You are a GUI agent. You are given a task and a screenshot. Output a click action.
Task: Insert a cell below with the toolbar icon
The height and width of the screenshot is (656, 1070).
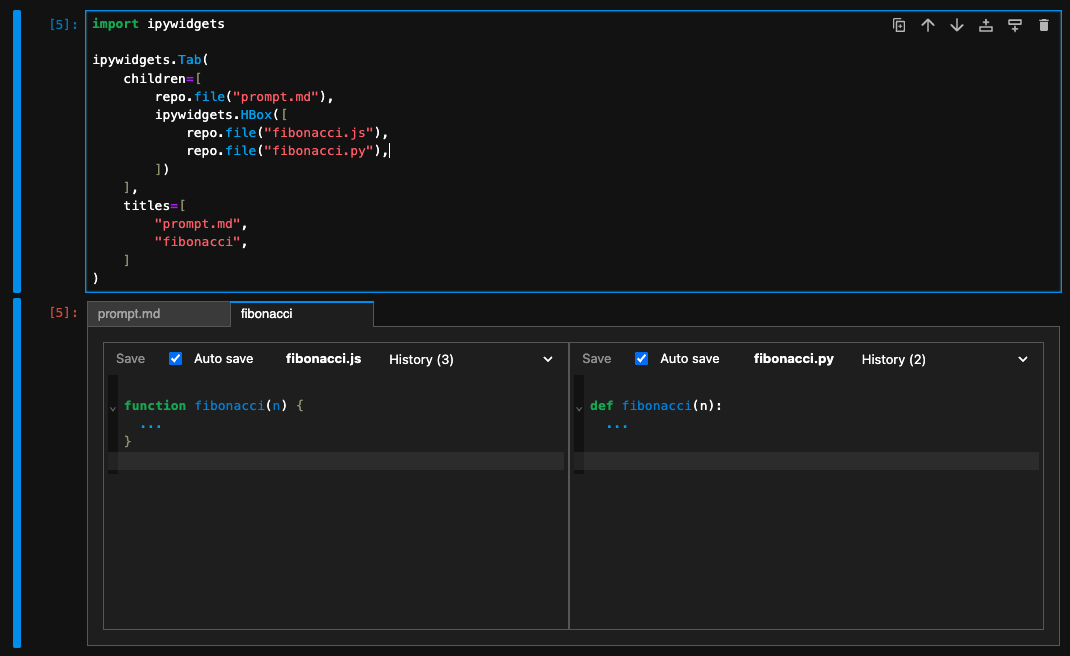(1015, 25)
